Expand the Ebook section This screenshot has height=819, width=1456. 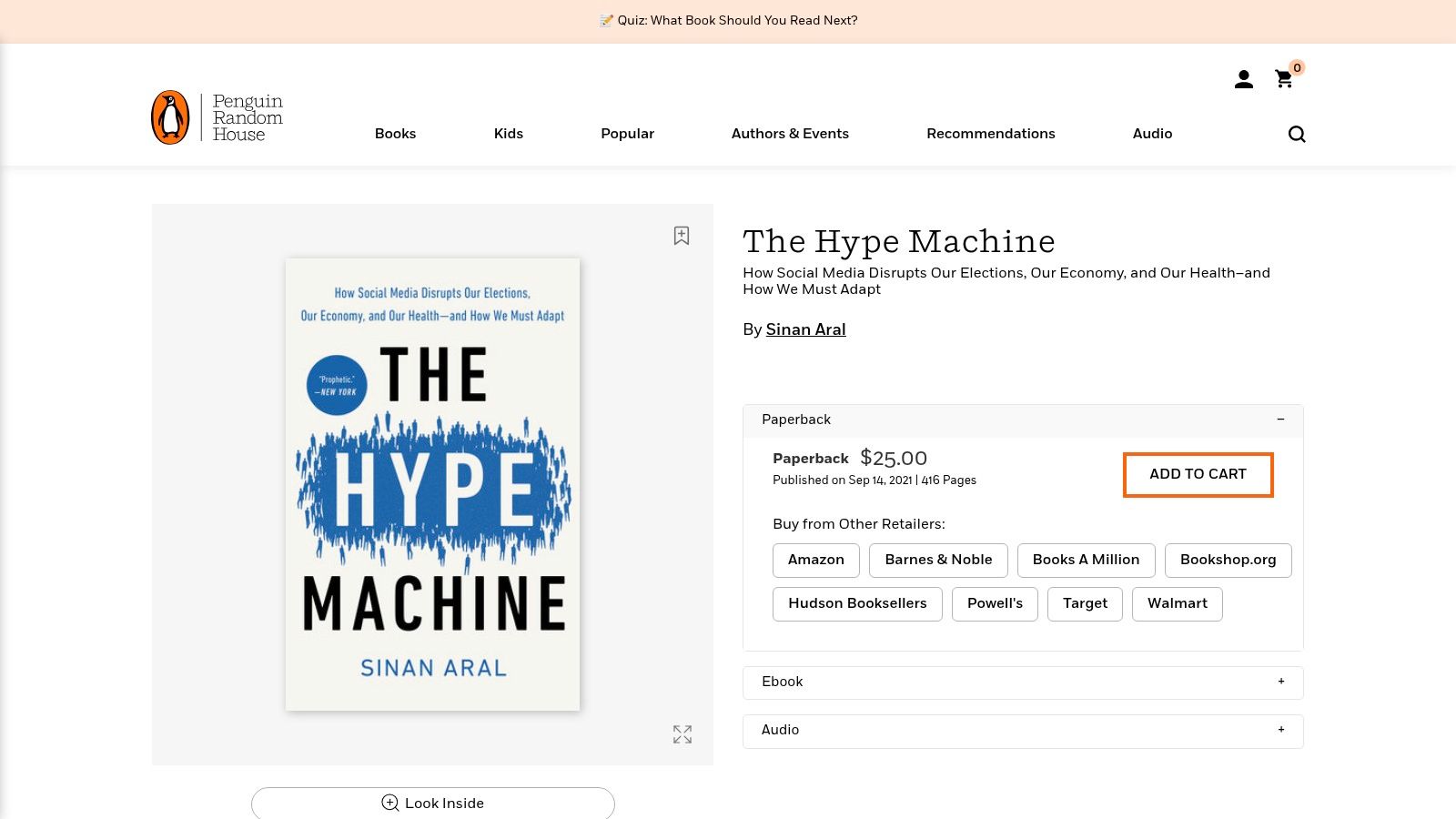point(1280,682)
